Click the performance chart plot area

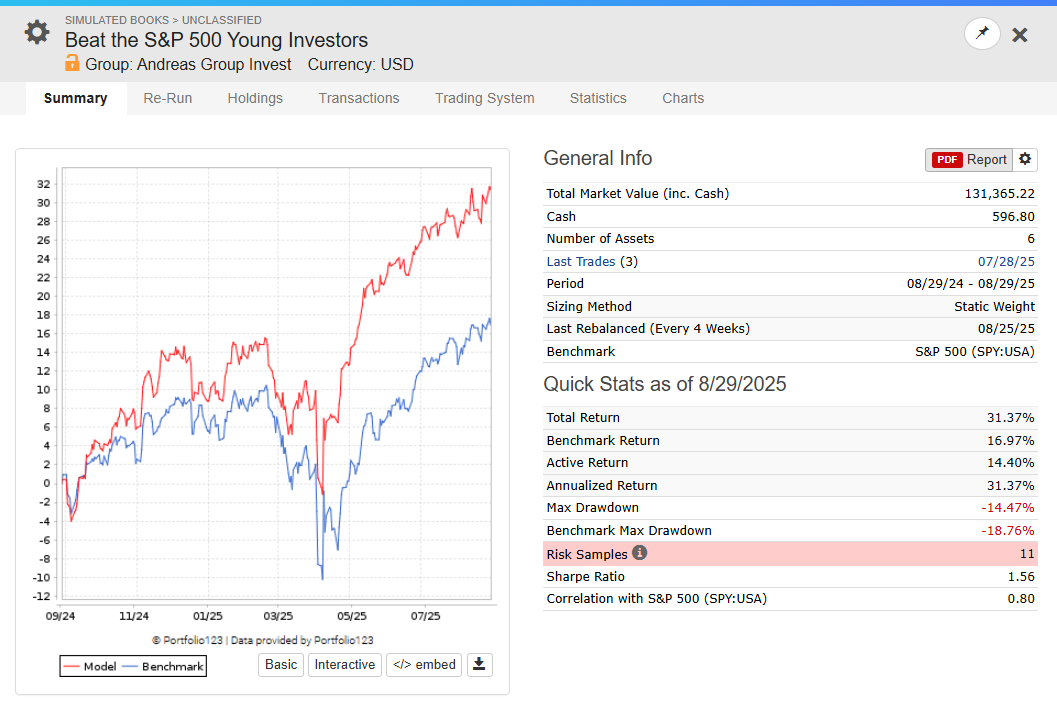point(276,383)
